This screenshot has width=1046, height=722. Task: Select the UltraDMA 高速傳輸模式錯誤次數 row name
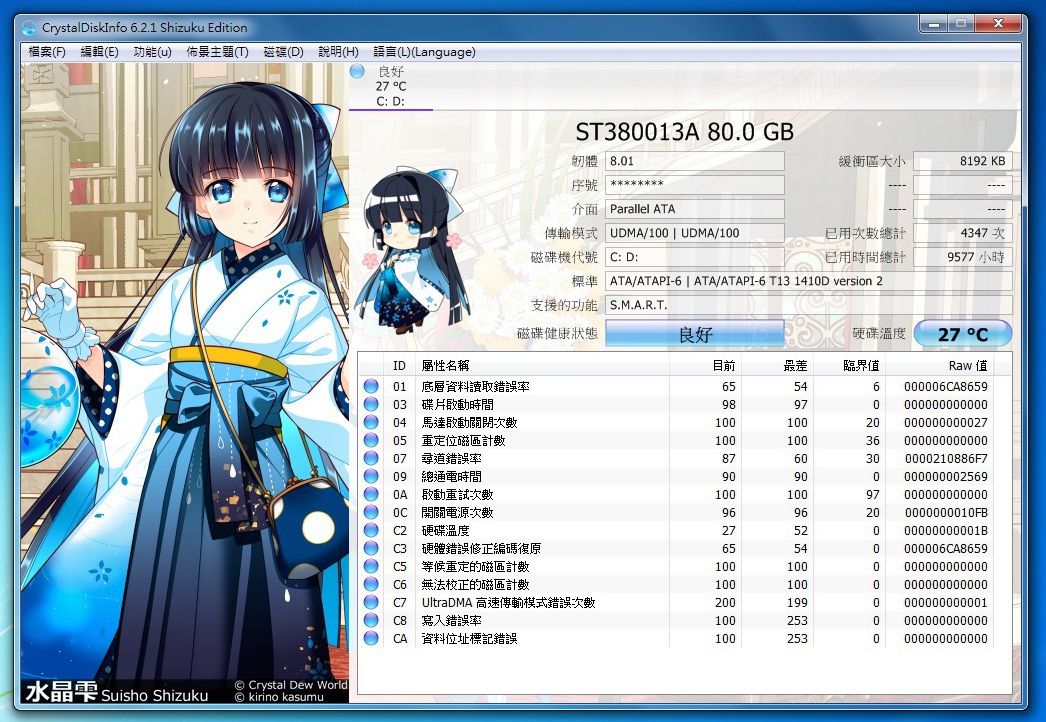(508, 603)
